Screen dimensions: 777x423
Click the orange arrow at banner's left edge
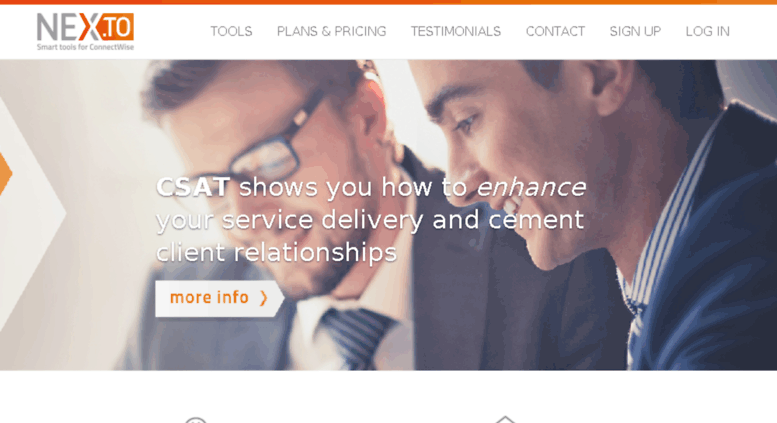(x=5, y=173)
